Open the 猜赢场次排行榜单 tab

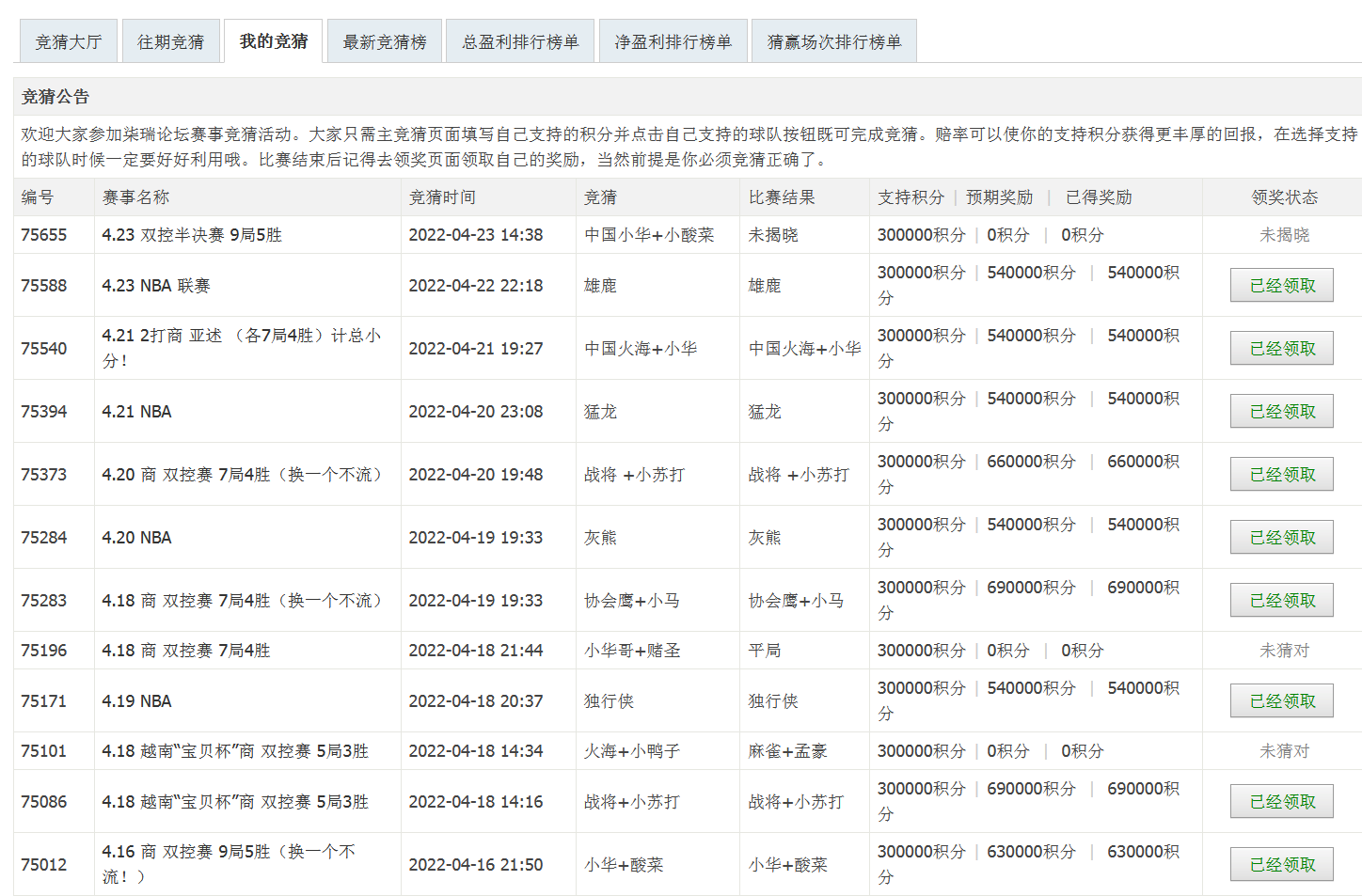coord(833,42)
